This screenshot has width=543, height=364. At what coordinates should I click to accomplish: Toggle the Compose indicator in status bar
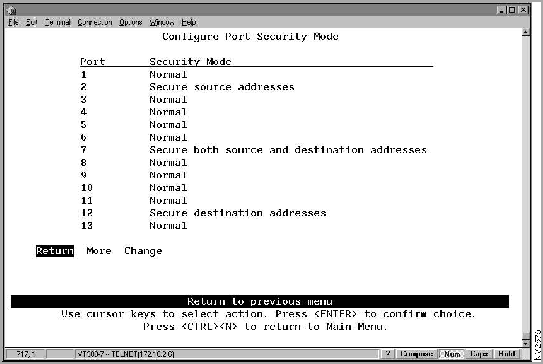(416, 354)
